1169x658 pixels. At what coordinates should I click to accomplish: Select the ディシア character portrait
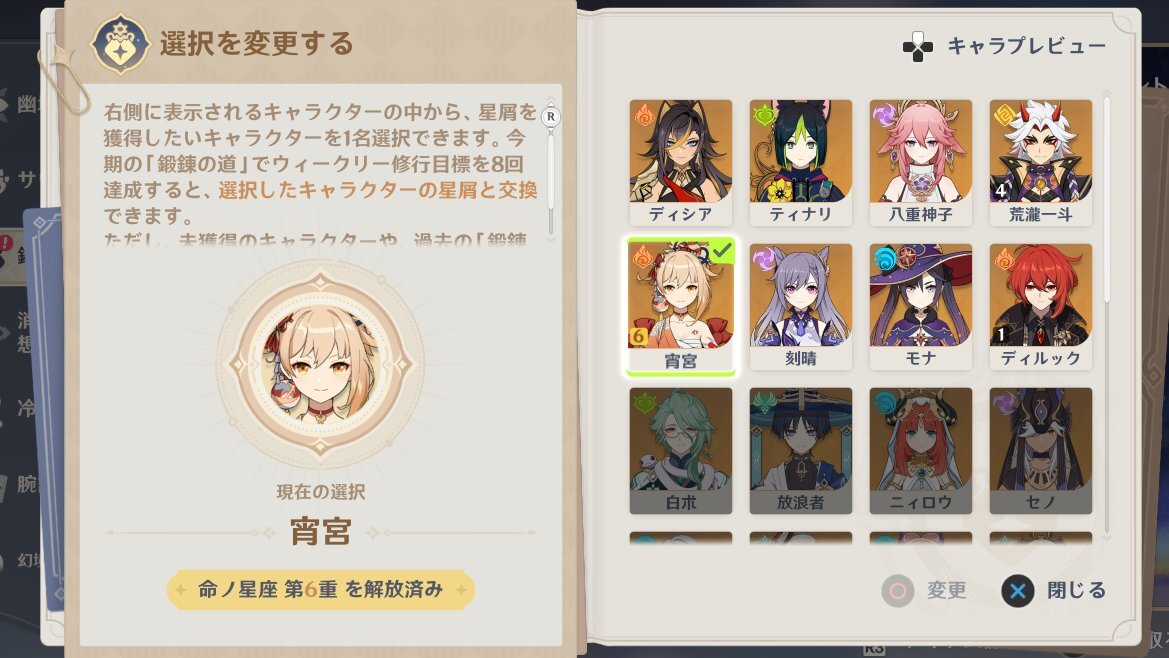tap(680, 162)
